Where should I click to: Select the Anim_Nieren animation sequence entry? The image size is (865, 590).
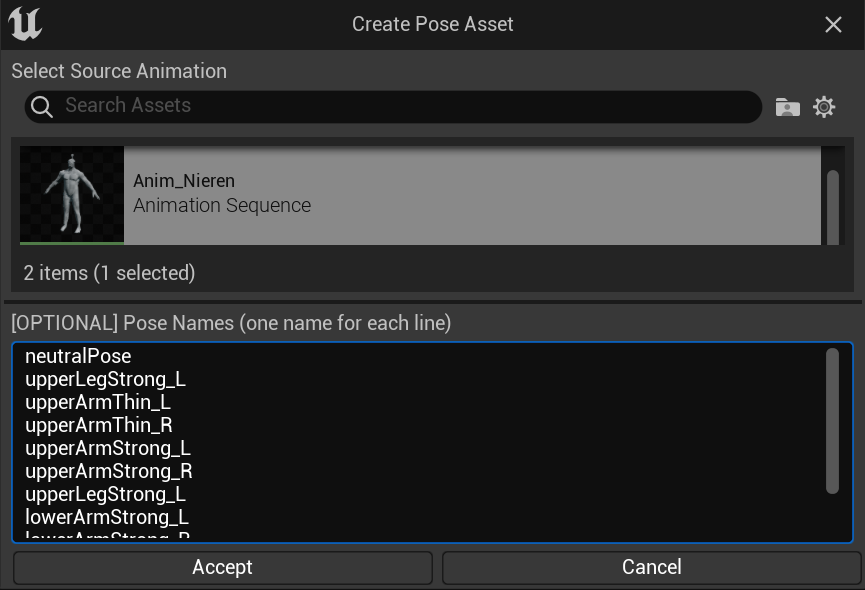[x=420, y=195]
